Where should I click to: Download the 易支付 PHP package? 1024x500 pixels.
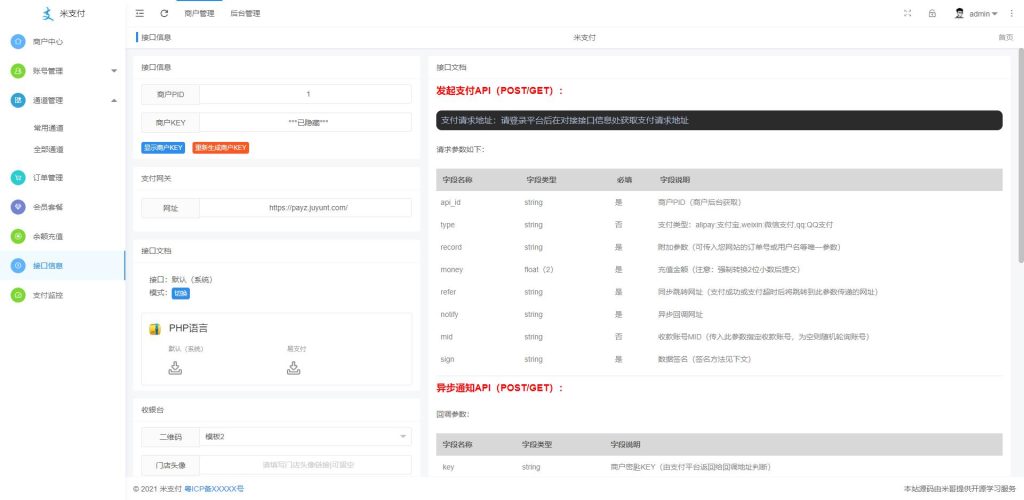point(294,368)
